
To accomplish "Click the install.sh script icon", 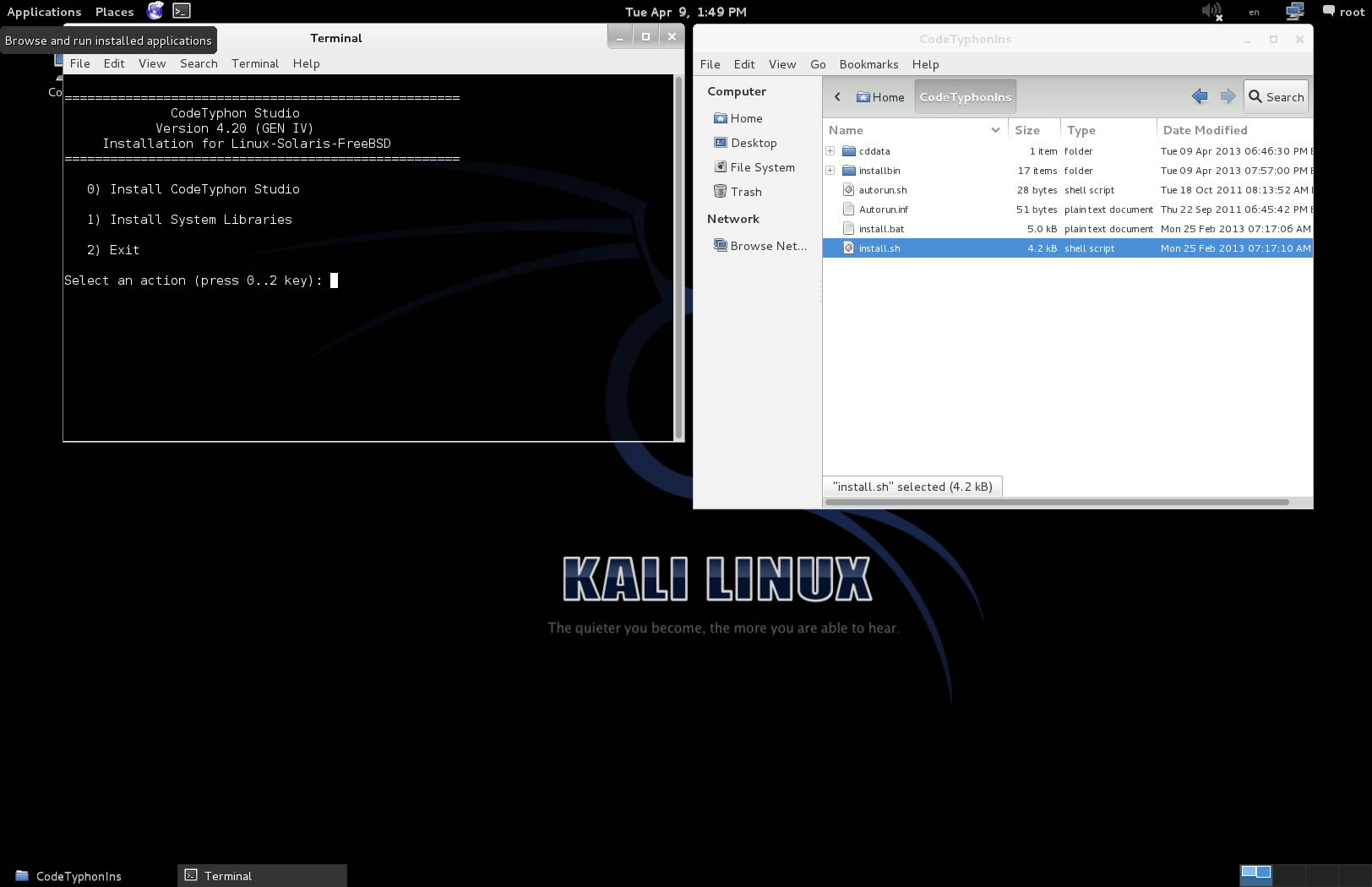I will pyautogui.click(x=849, y=248).
